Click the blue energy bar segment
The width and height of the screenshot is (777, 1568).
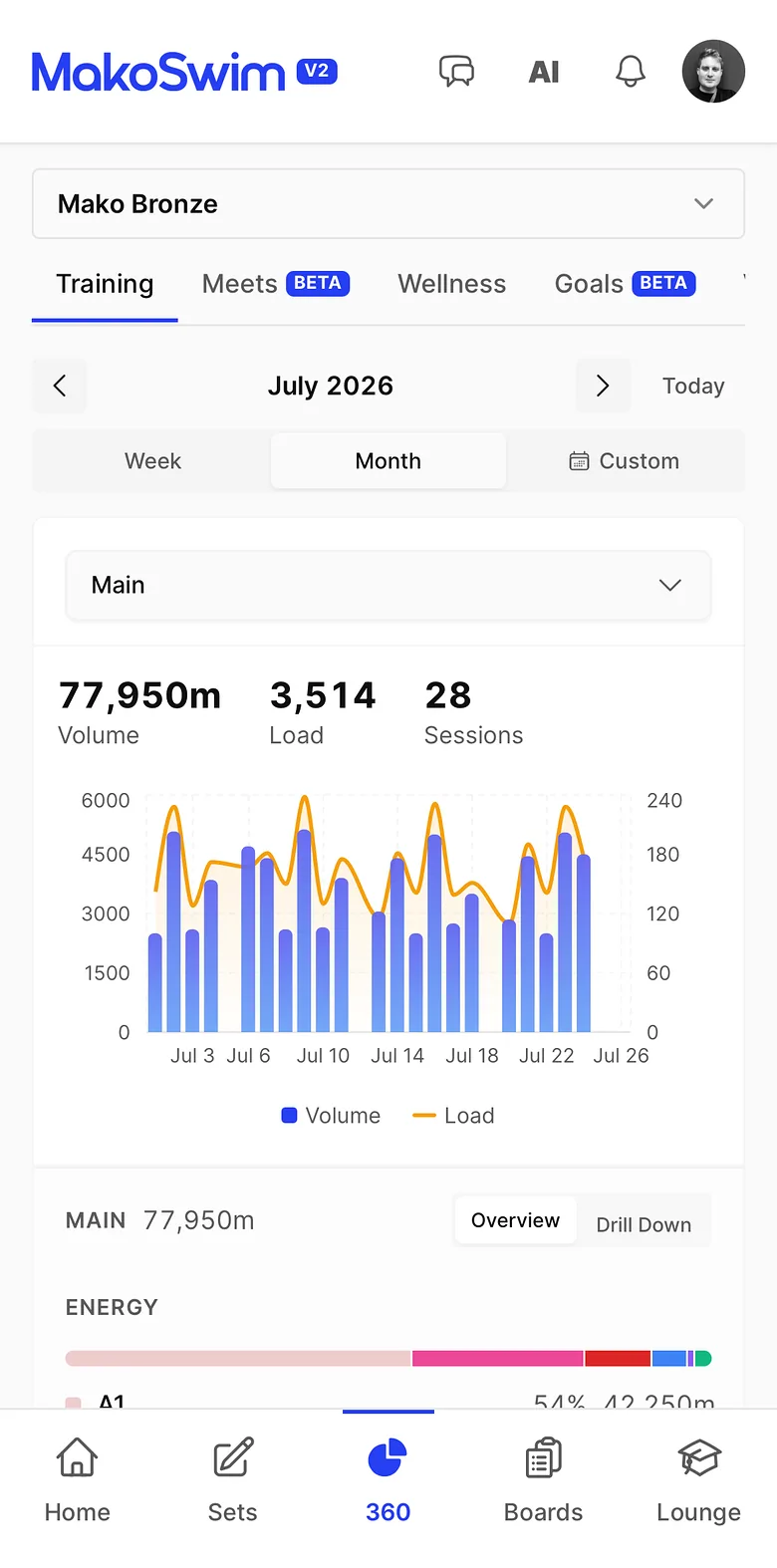669,1358
